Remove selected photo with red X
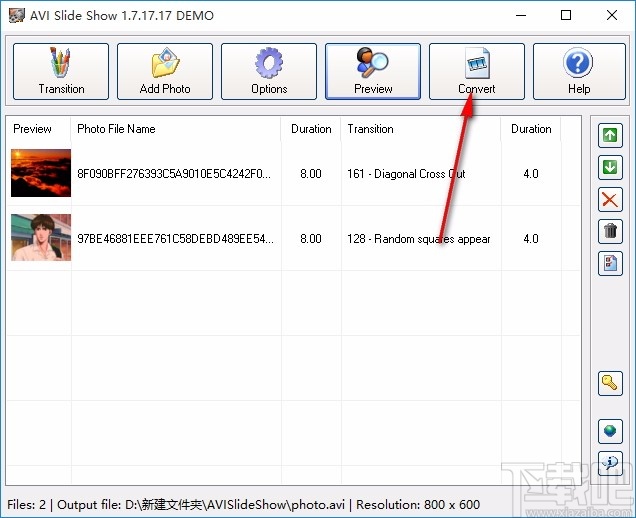Screen dimensions: 636x518 point(610,199)
